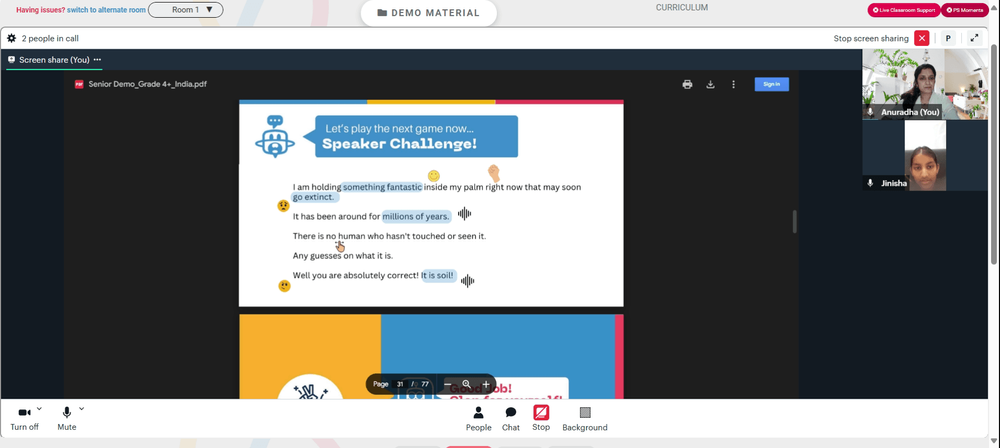This screenshot has height=448, width=1000.
Task: Click the PDF zoom magnifier icon
Action: (x=466, y=384)
